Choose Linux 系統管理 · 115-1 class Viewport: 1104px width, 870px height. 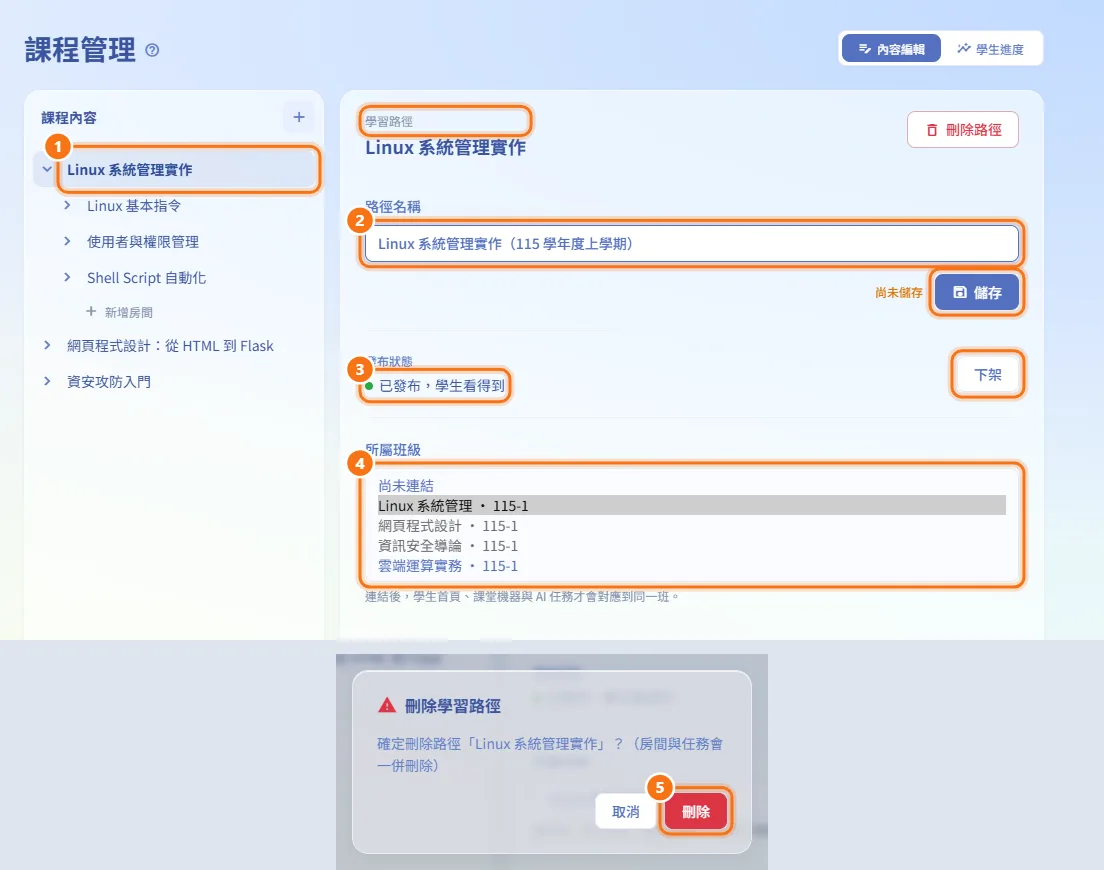pos(691,505)
